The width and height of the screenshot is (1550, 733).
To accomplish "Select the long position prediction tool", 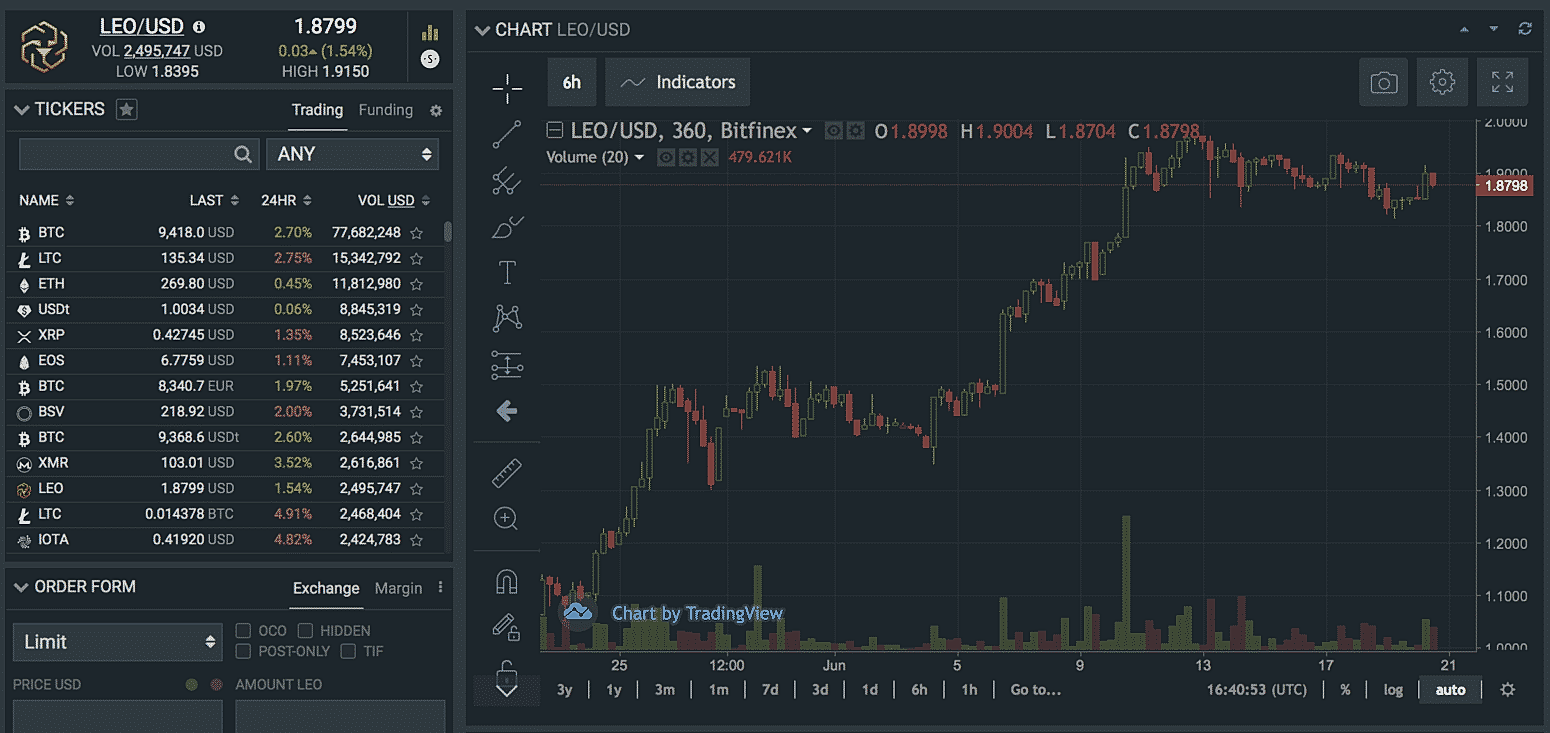I will click(507, 365).
